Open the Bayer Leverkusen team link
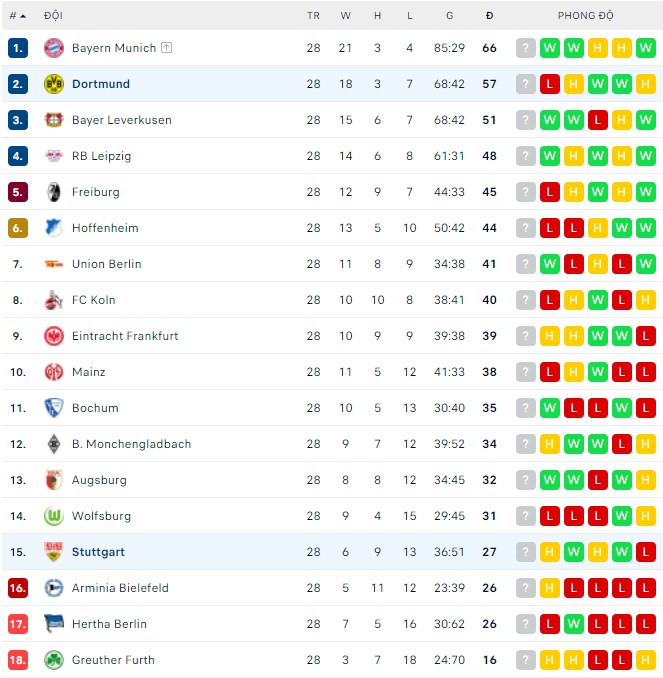663x678 pixels. point(121,120)
